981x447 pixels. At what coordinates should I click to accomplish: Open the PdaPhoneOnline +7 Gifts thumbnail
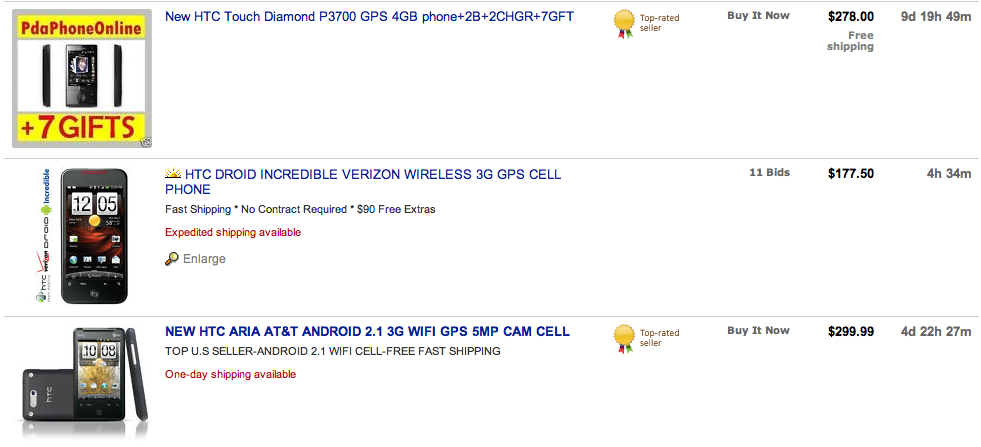pos(82,78)
